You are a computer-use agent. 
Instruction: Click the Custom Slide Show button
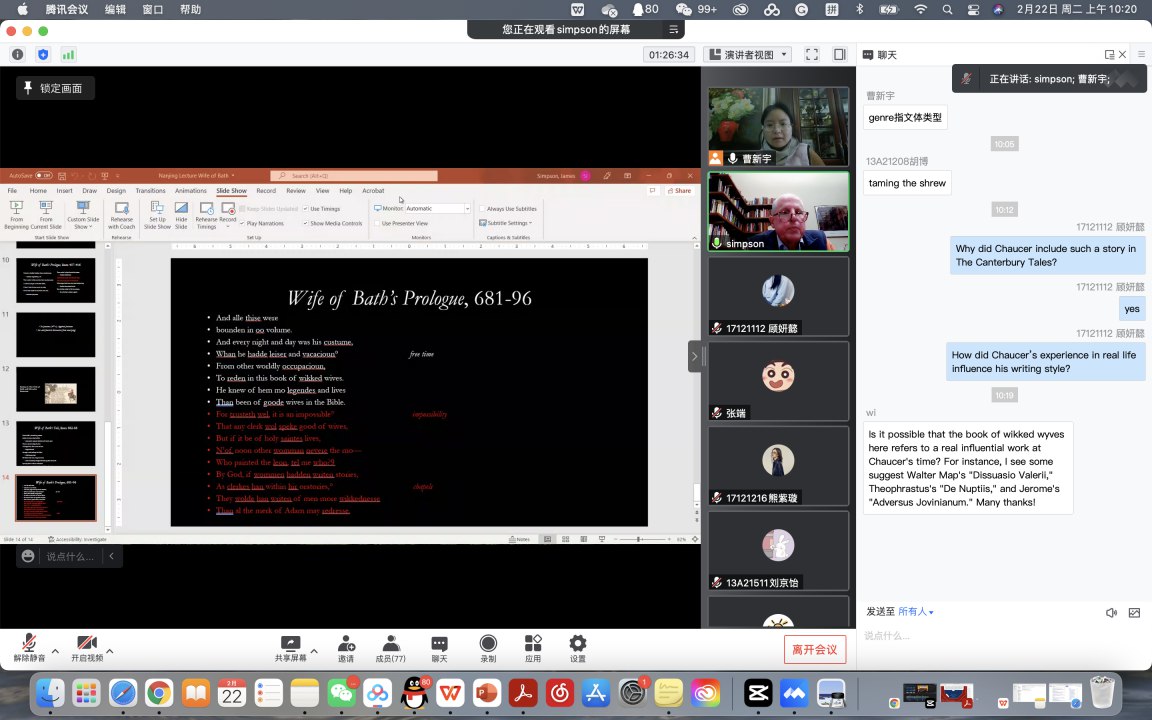(83, 215)
